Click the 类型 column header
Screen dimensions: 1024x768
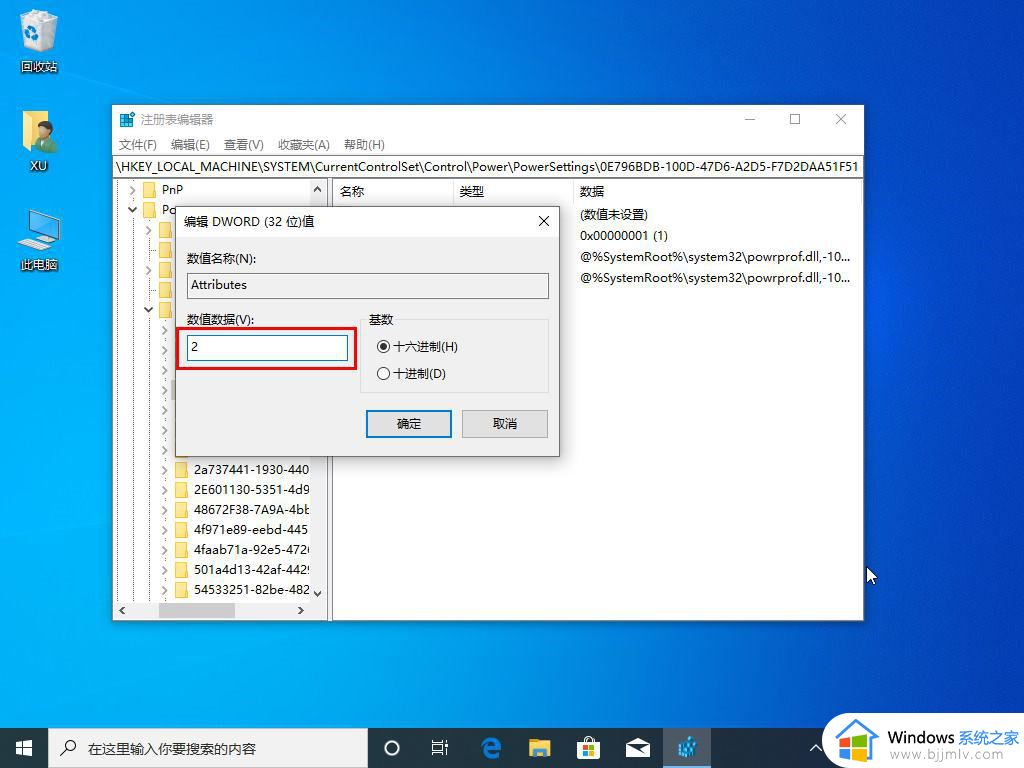click(513, 191)
